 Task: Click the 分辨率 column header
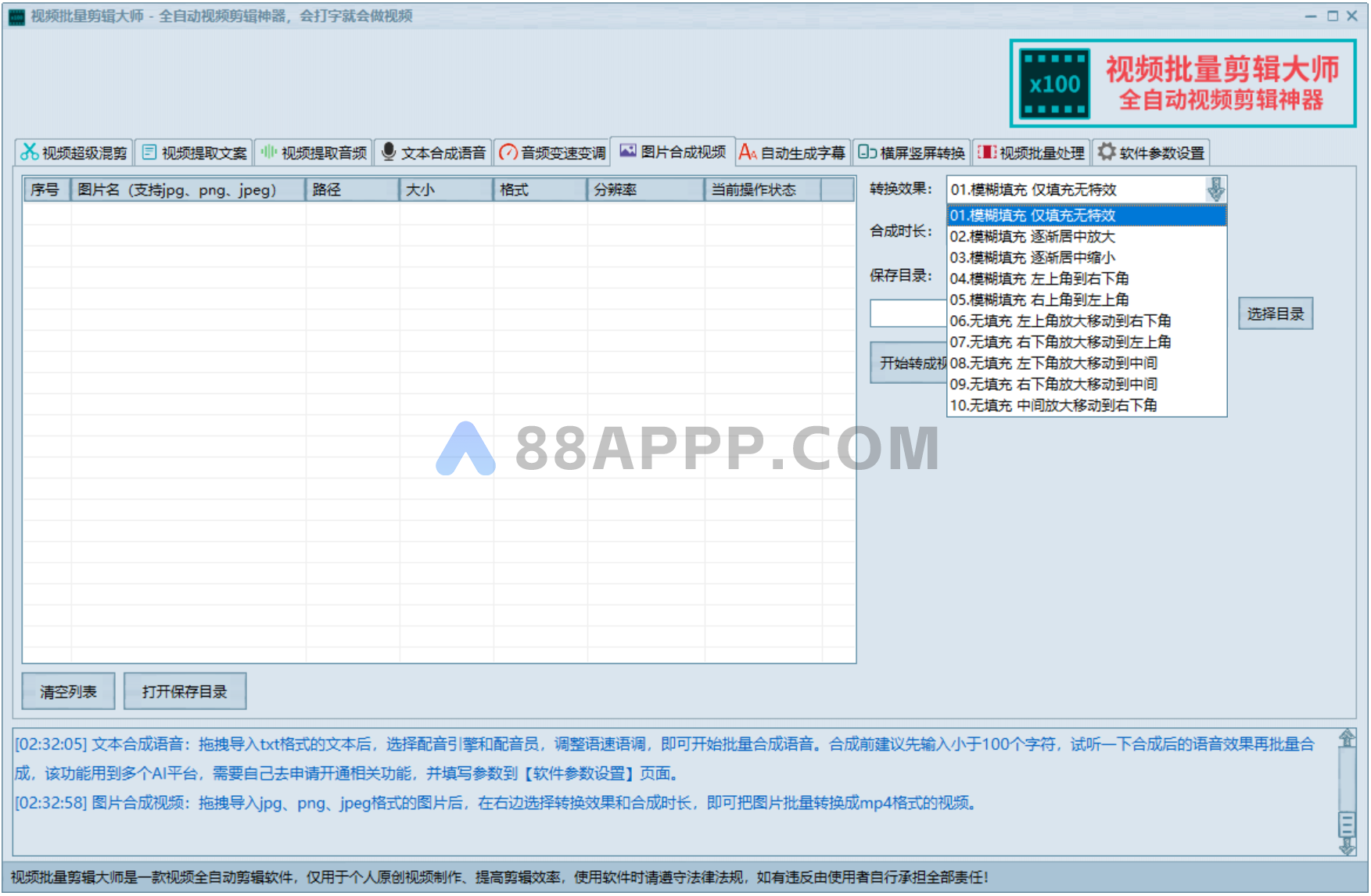click(645, 190)
